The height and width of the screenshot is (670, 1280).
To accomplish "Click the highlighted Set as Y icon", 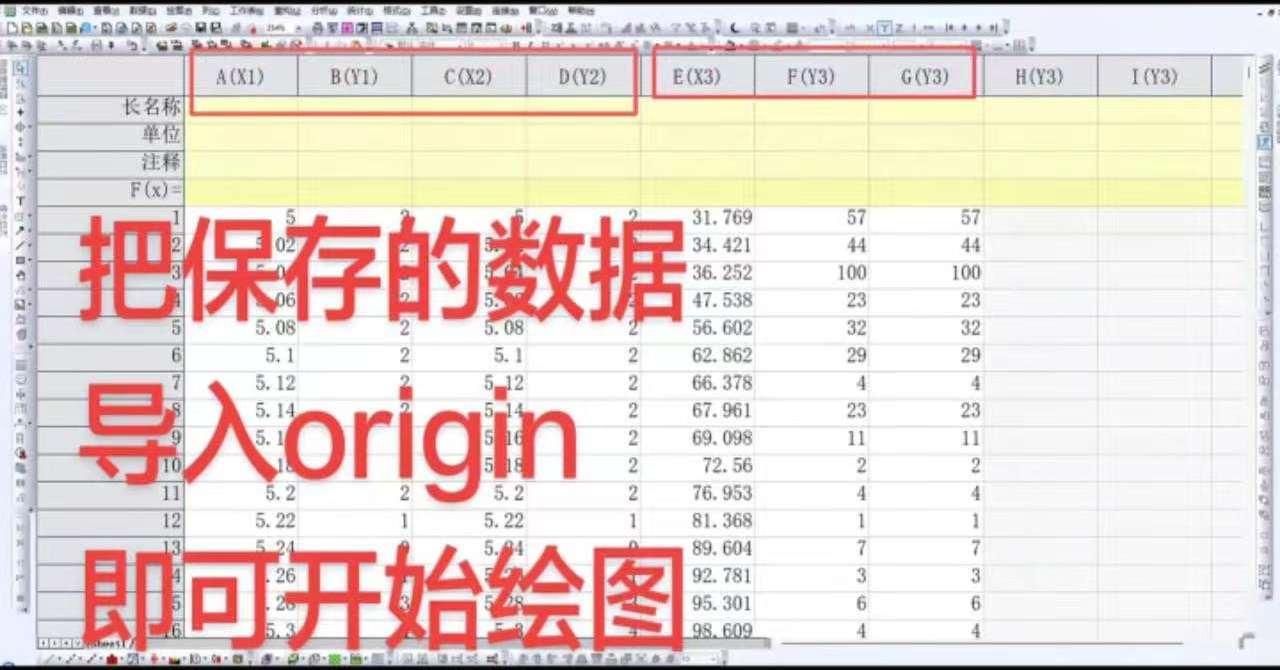I will point(884,28).
